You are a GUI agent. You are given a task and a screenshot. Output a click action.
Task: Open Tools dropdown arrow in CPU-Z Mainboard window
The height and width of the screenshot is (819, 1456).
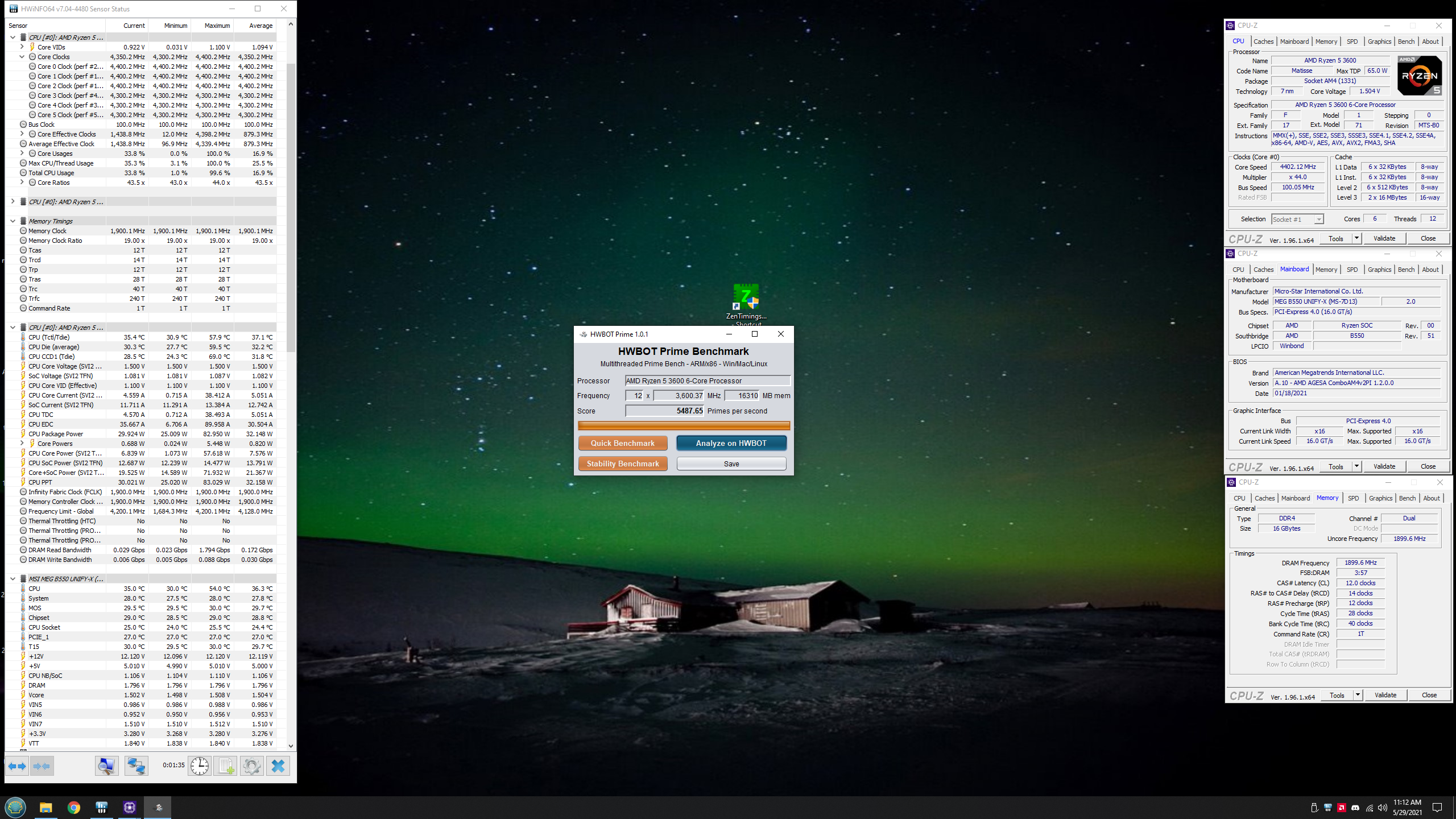[1356, 466]
